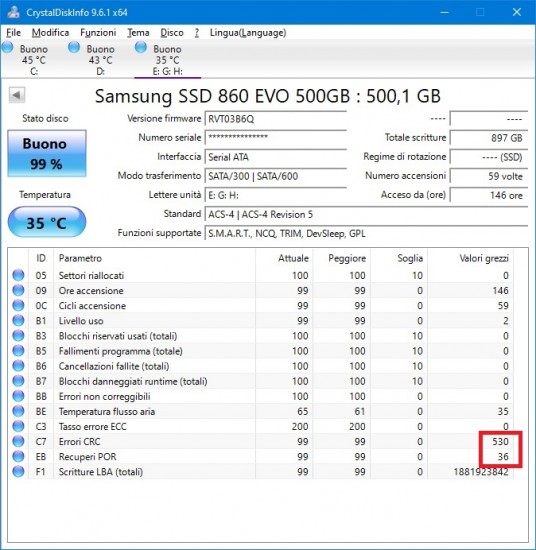Click the Standard field ACS-4 Revision 5
The height and width of the screenshot is (550, 536).
[x=366, y=214]
